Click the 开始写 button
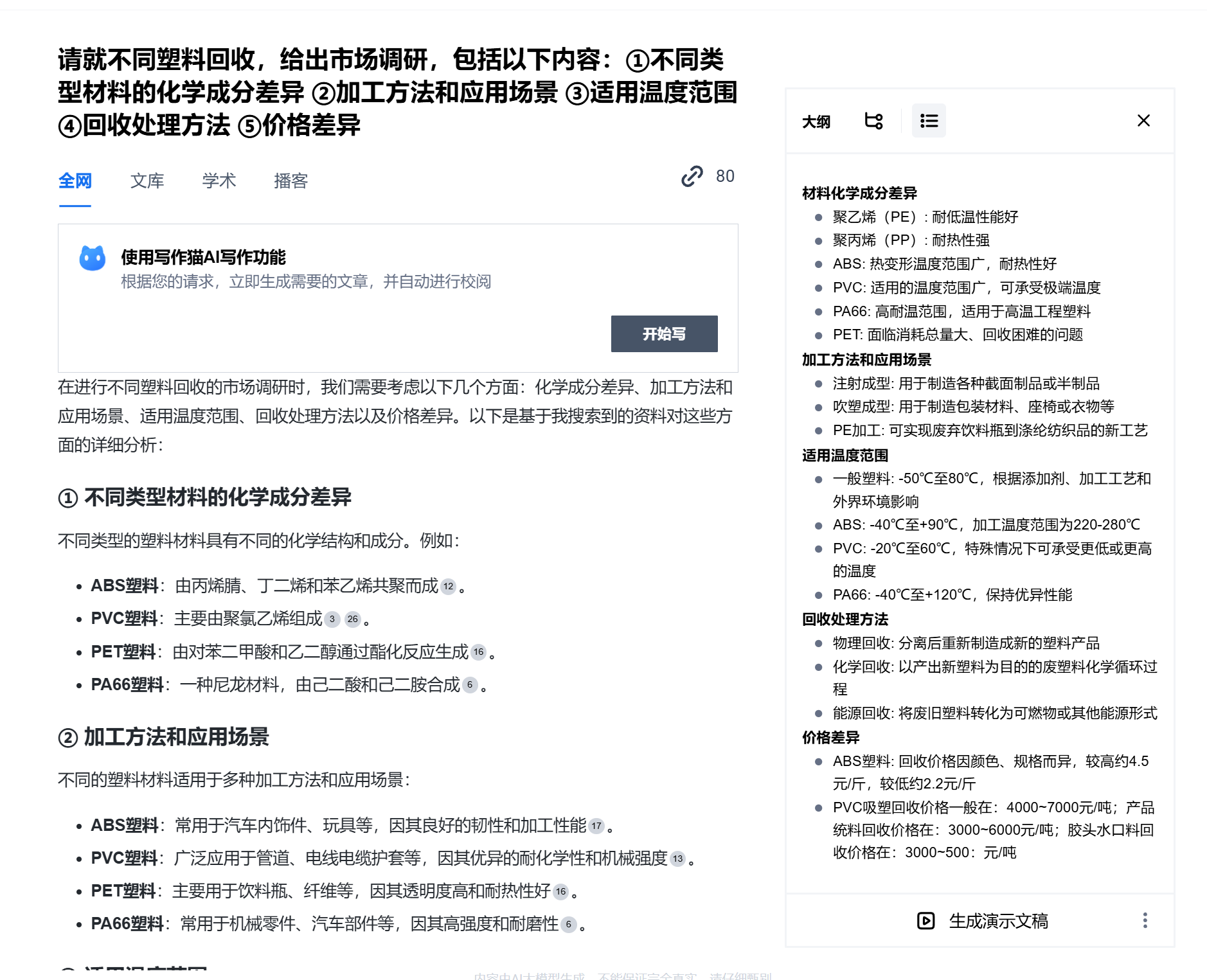 point(664,334)
